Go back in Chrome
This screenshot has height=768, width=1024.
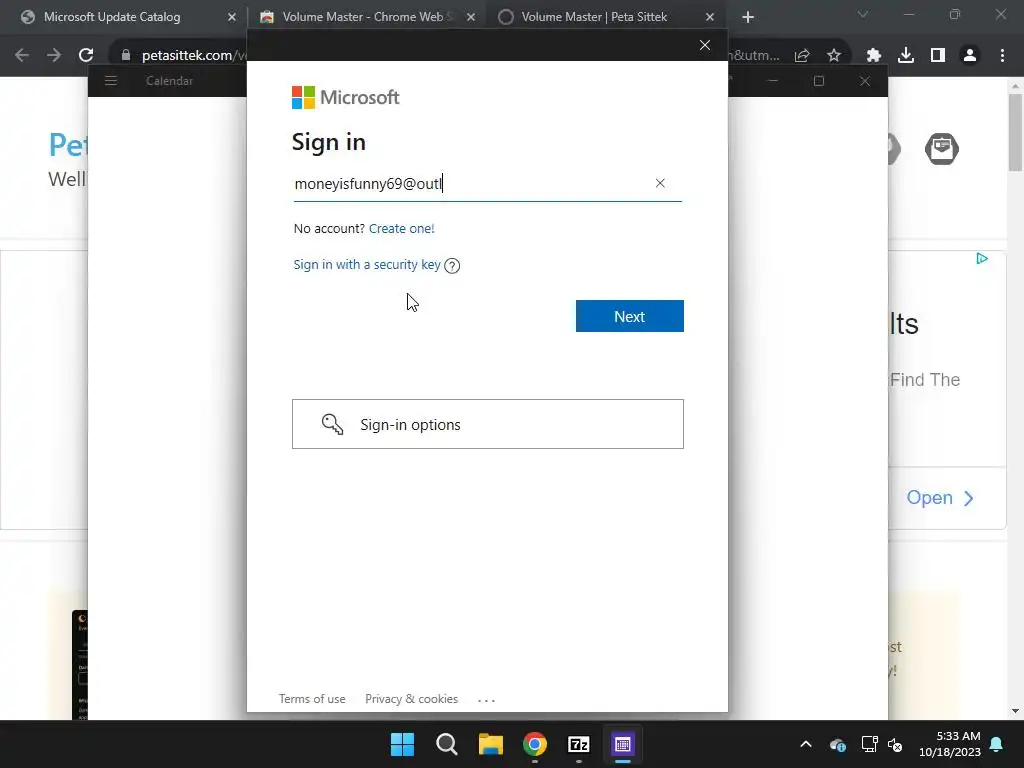point(22,56)
